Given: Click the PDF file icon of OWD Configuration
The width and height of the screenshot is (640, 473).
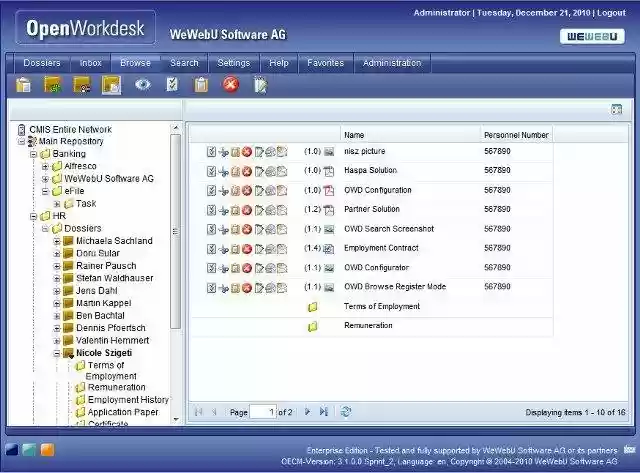Looking at the screenshot, I should 329,191.
